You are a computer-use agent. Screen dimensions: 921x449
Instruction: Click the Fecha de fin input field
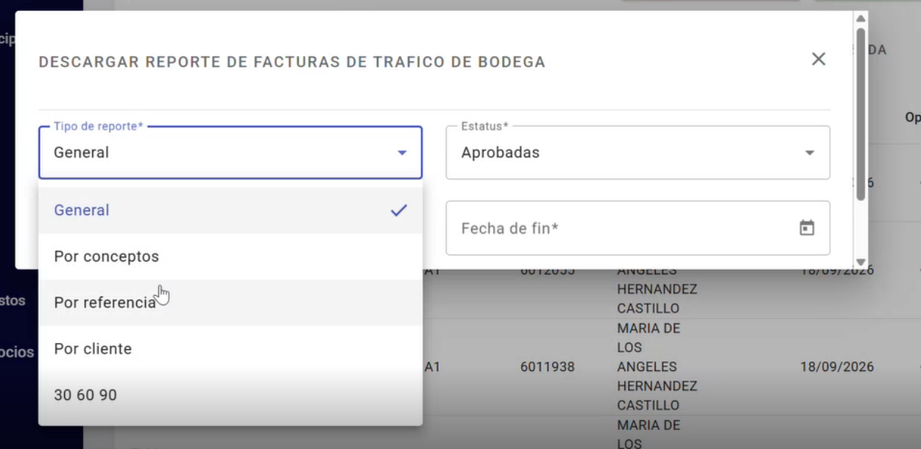638,228
